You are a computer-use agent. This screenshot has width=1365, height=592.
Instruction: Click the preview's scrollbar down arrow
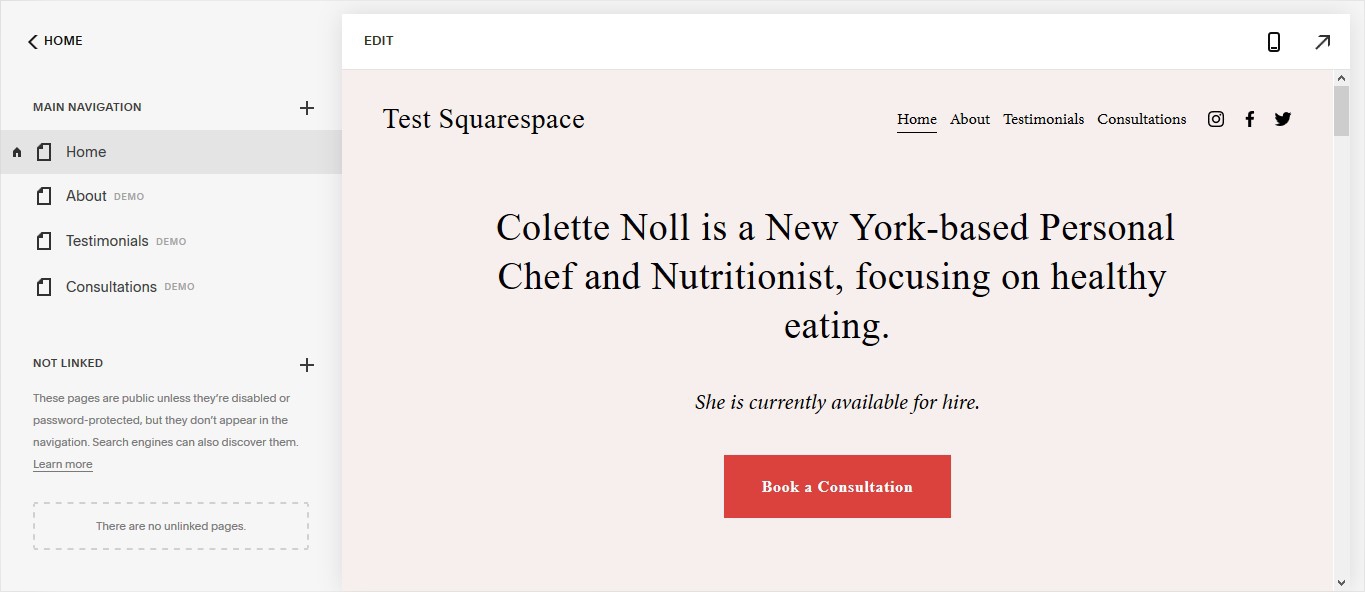click(x=1341, y=582)
